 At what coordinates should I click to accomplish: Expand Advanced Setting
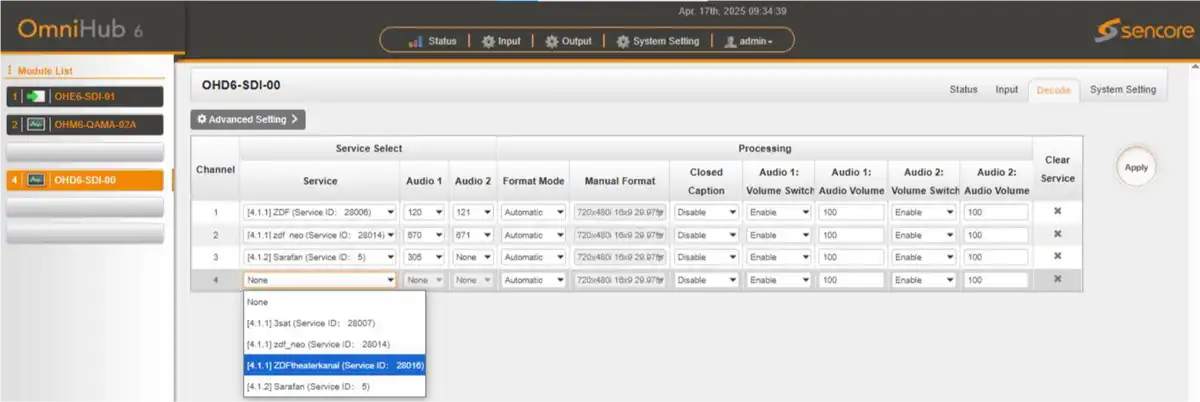point(248,119)
